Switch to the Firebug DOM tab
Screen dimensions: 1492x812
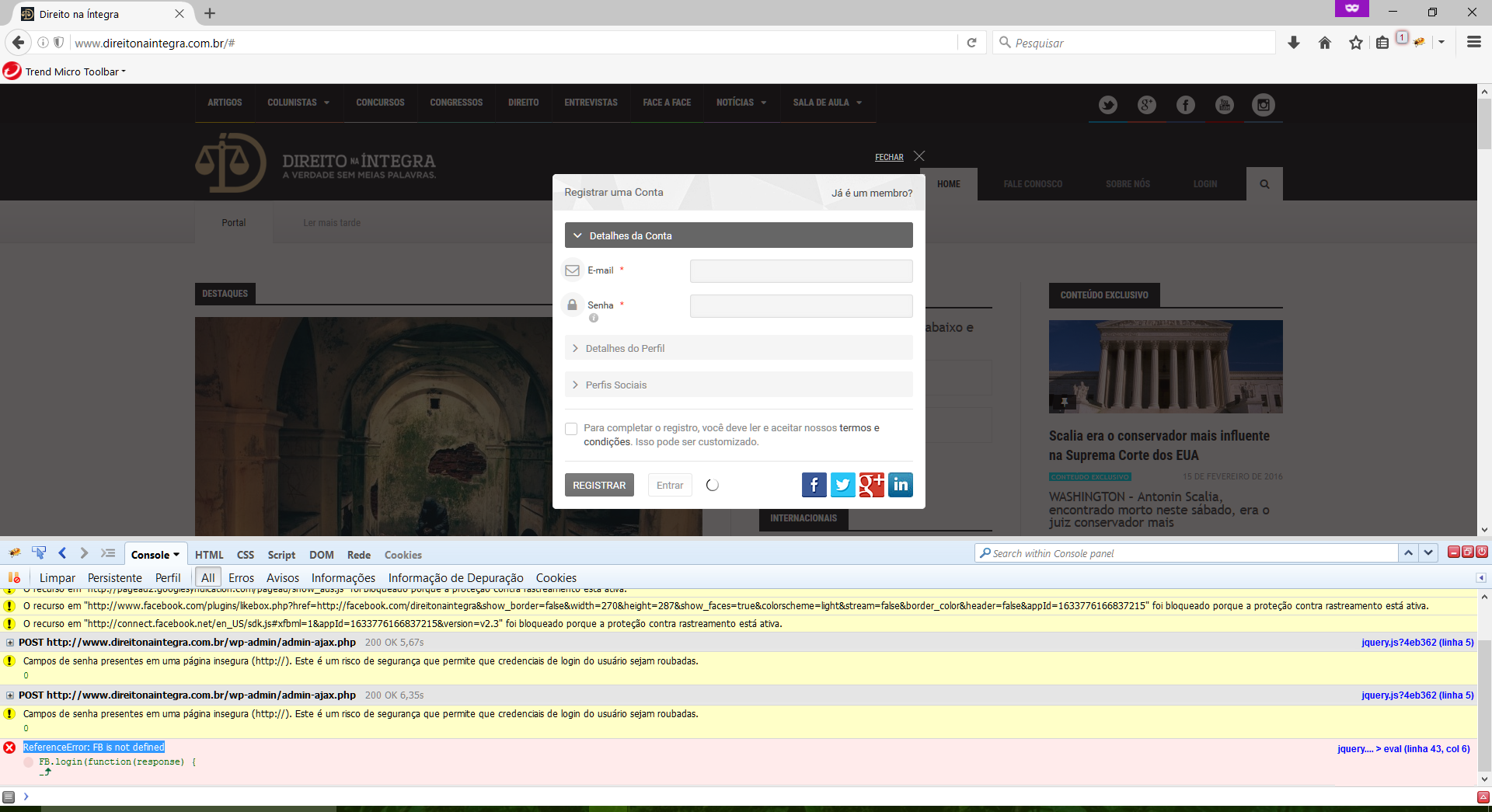pos(322,555)
